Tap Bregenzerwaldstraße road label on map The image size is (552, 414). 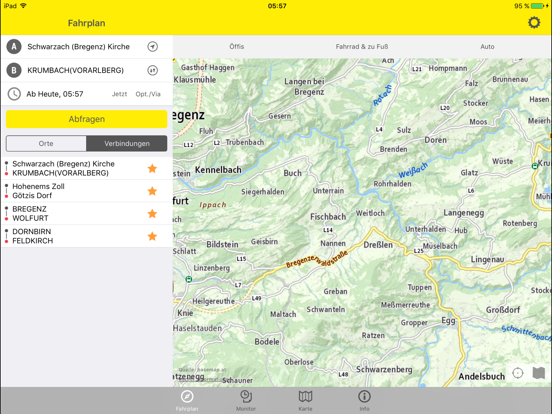click(x=316, y=259)
